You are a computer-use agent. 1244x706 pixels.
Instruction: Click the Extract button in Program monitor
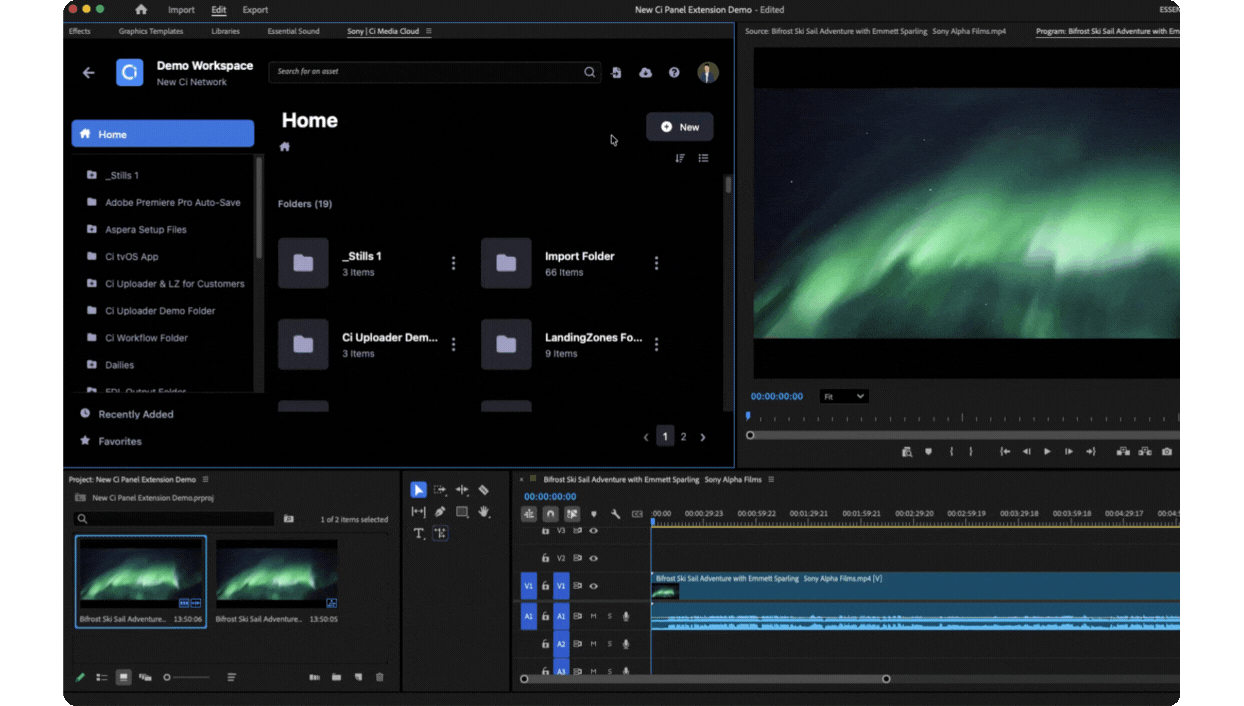[x=1145, y=452]
